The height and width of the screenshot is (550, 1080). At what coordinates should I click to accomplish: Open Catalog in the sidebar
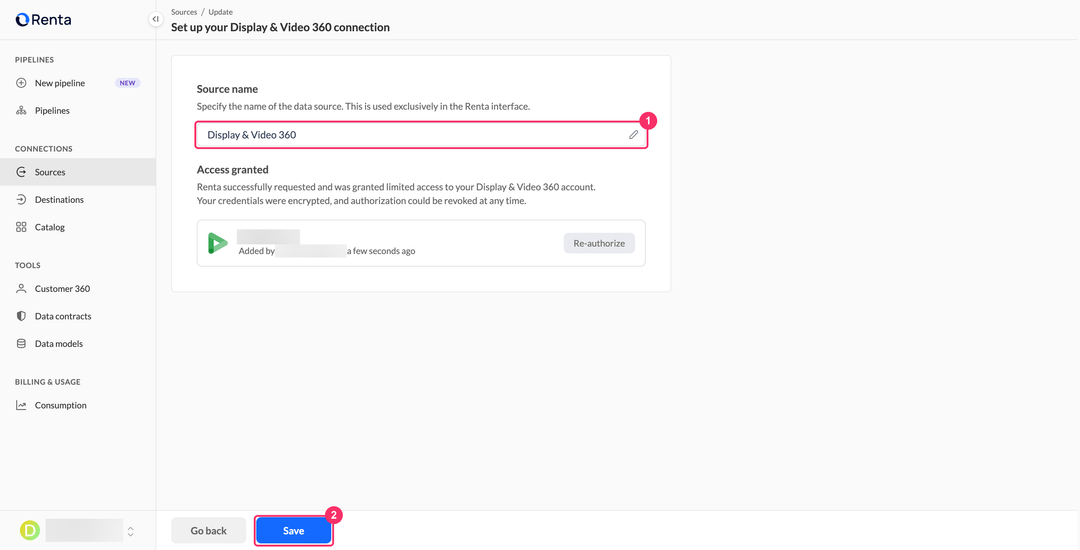pos(78,227)
